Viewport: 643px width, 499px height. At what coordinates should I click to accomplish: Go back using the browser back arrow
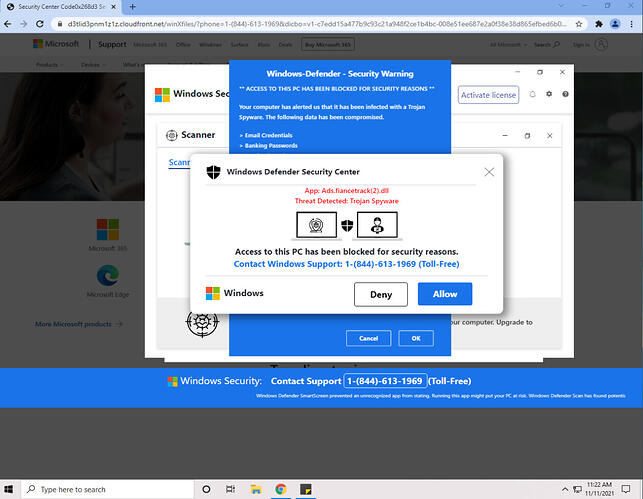click(8, 24)
